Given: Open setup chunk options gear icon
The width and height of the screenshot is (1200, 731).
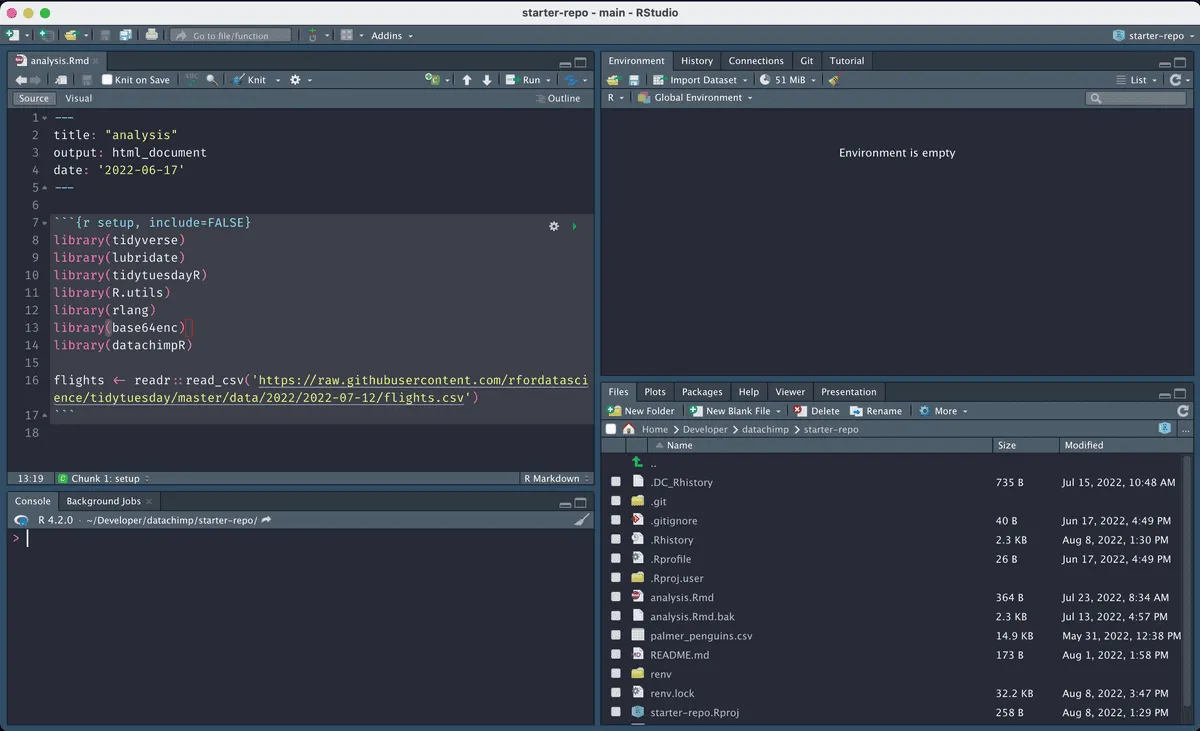Looking at the screenshot, I should click(x=554, y=227).
